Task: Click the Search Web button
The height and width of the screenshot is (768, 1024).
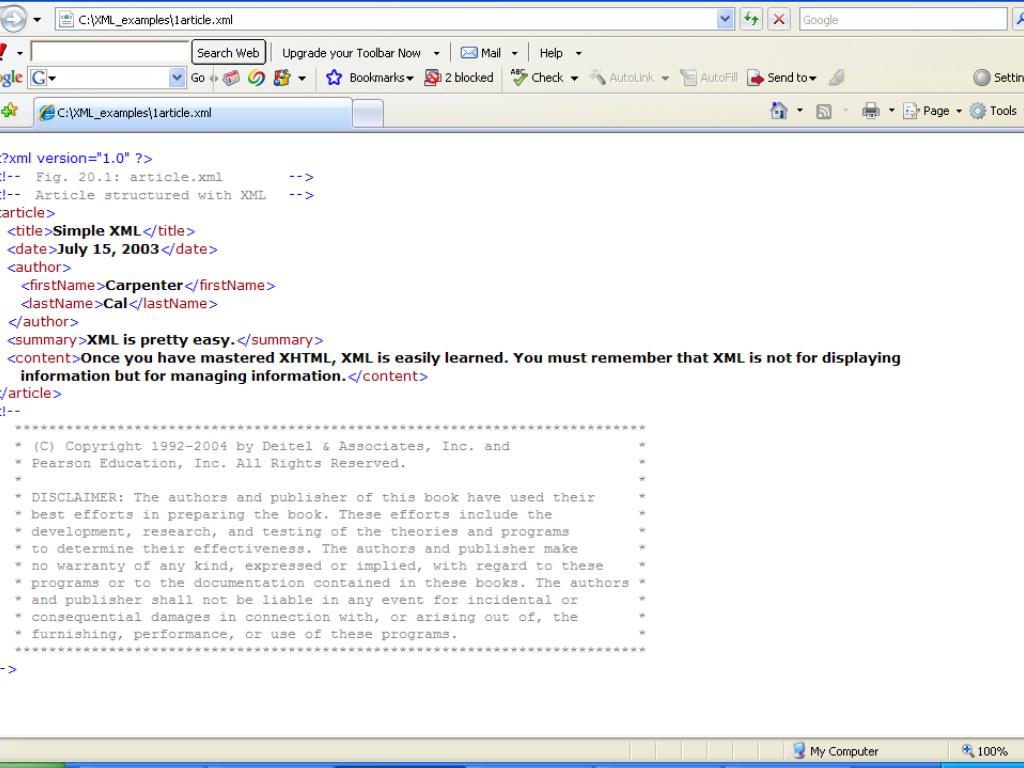Action: 228,53
